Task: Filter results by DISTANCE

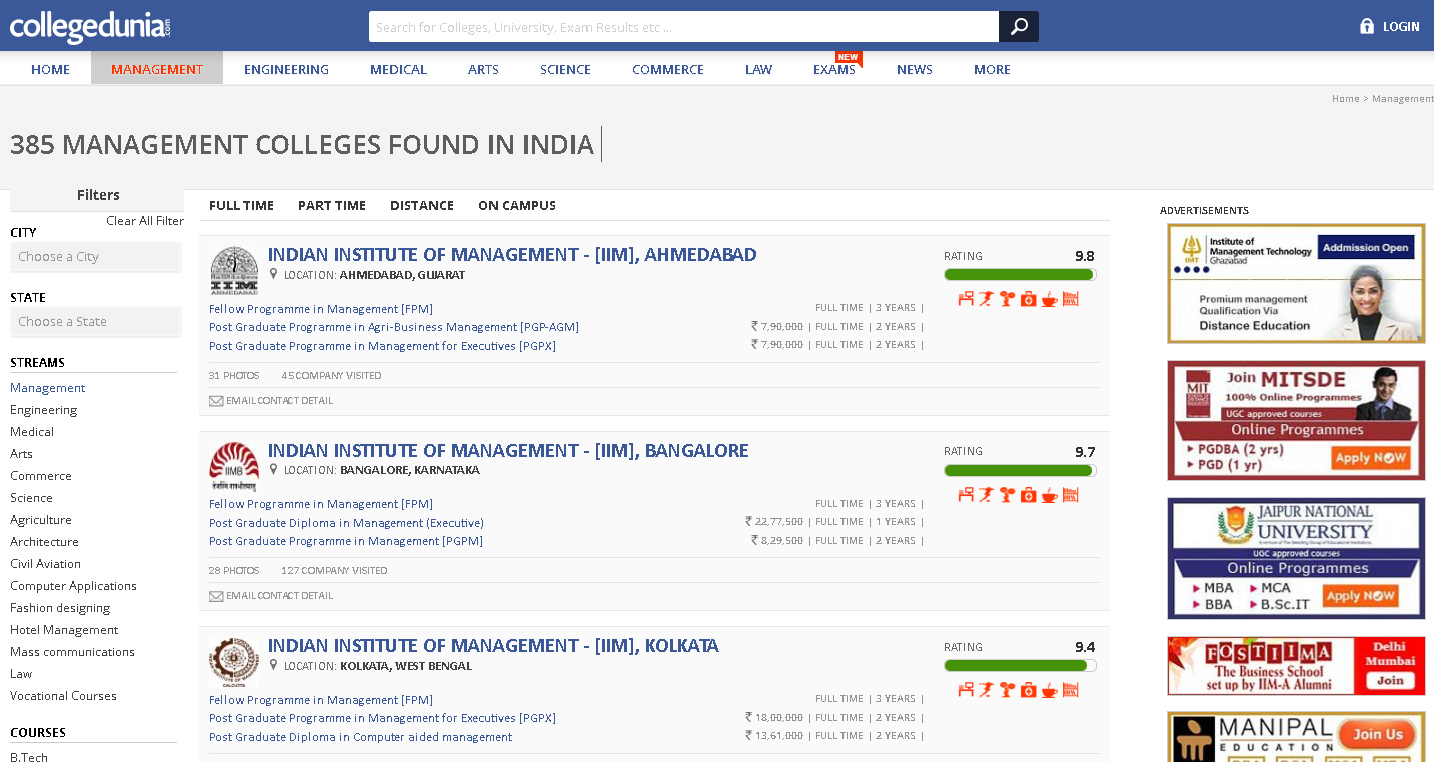Action: click(x=422, y=205)
